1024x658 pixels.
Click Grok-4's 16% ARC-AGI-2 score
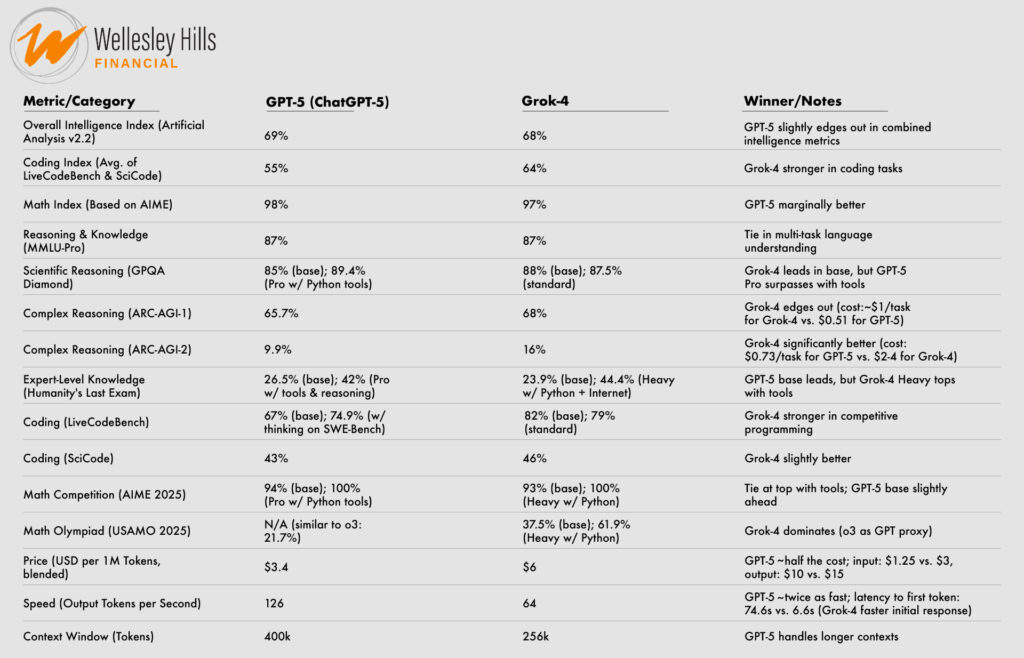click(x=534, y=350)
